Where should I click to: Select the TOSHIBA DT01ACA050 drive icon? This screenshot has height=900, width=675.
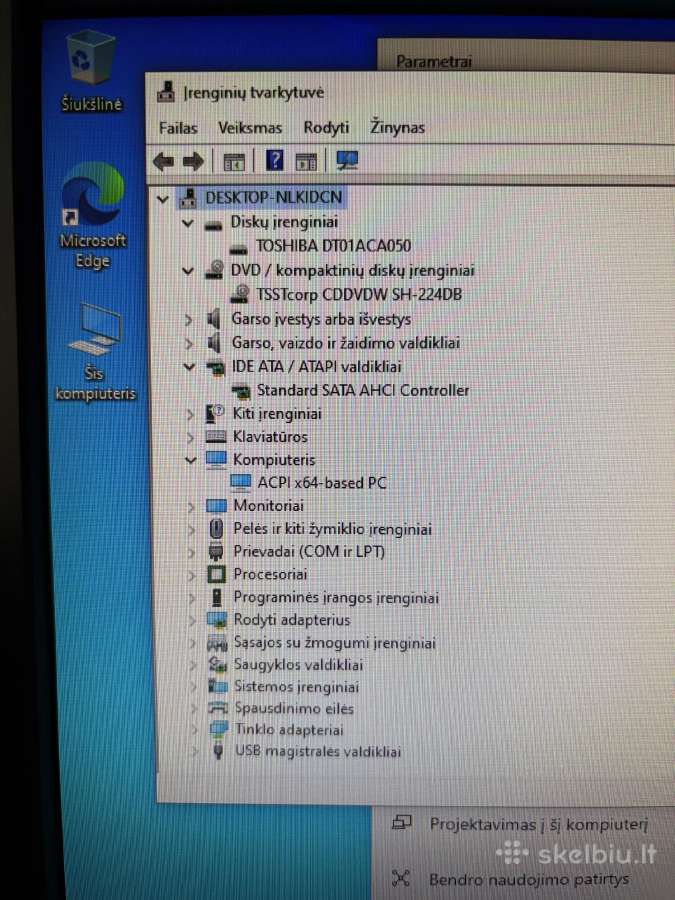238,249
